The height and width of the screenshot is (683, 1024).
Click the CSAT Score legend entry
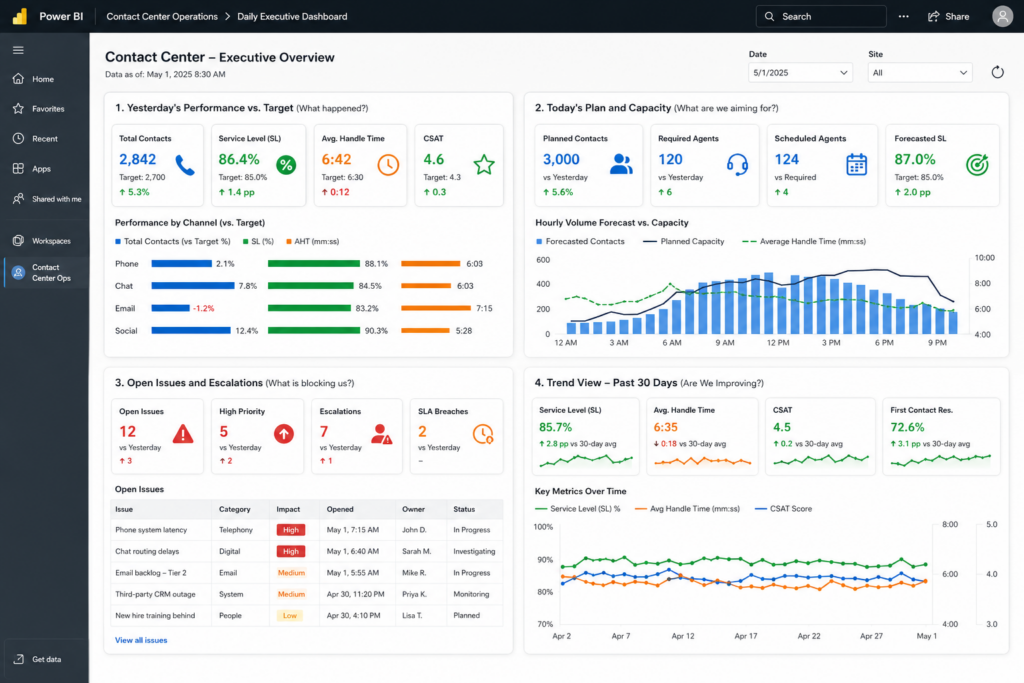click(x=784, y=509)
